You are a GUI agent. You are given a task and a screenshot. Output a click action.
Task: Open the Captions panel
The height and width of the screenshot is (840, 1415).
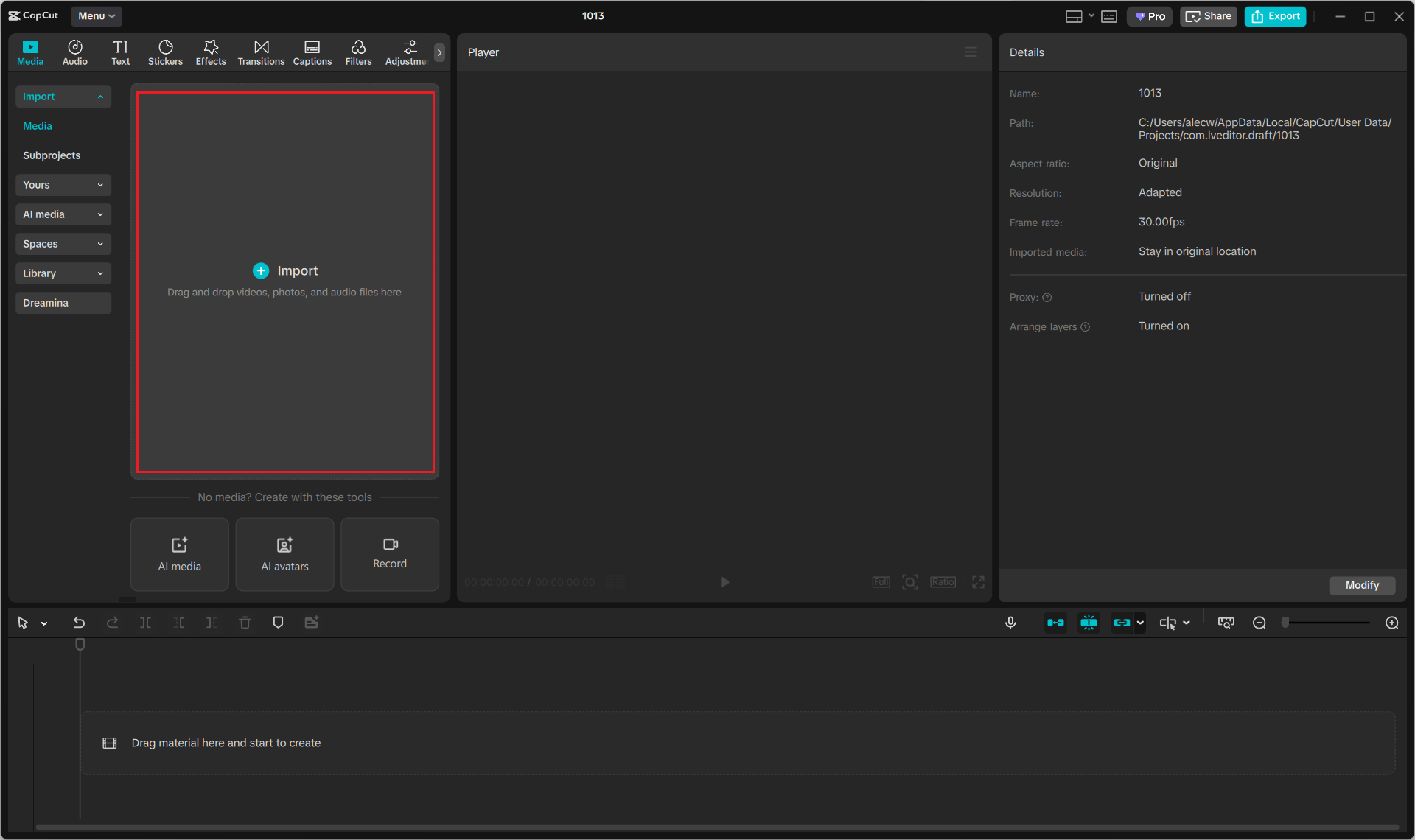(312, 52)
